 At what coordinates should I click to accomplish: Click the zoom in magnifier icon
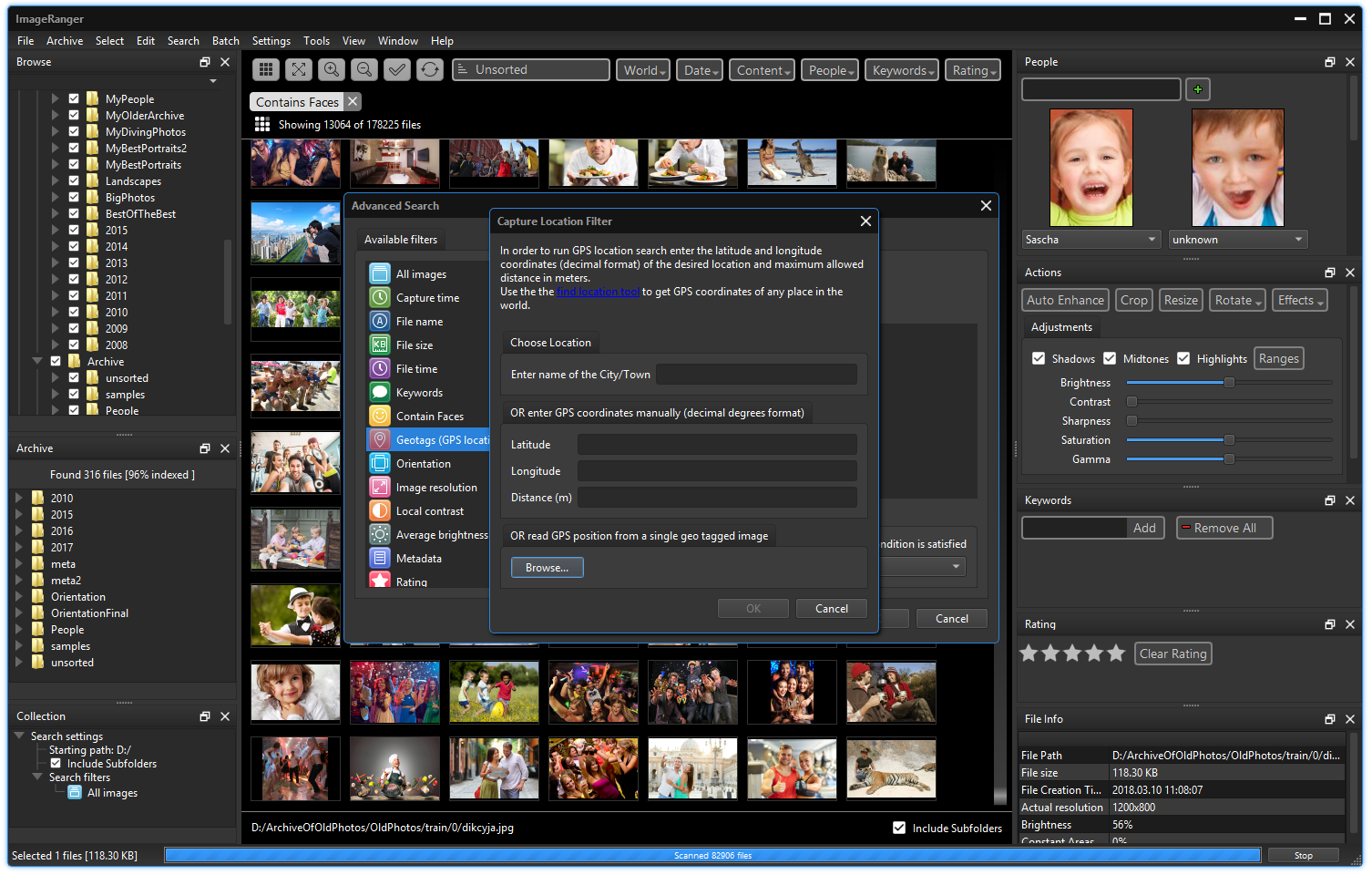332,69
